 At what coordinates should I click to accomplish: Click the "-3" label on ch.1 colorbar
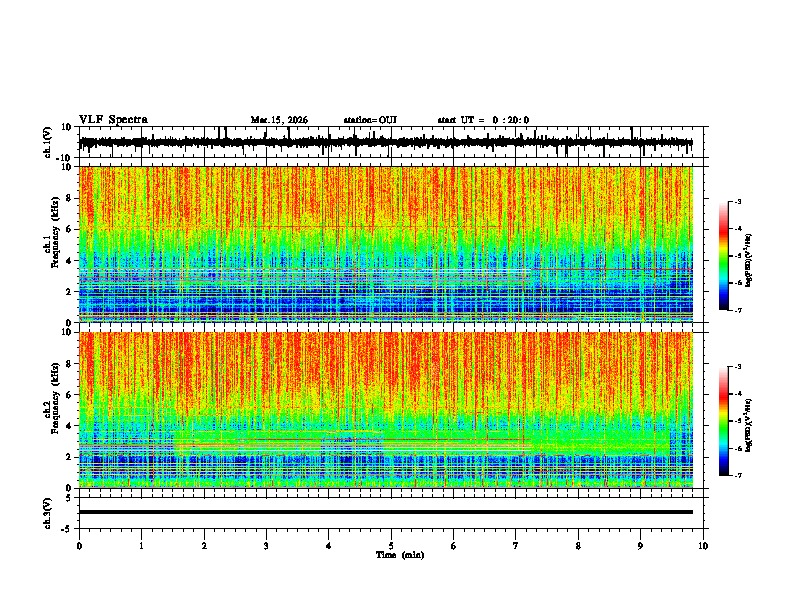[x=738, y=202]
